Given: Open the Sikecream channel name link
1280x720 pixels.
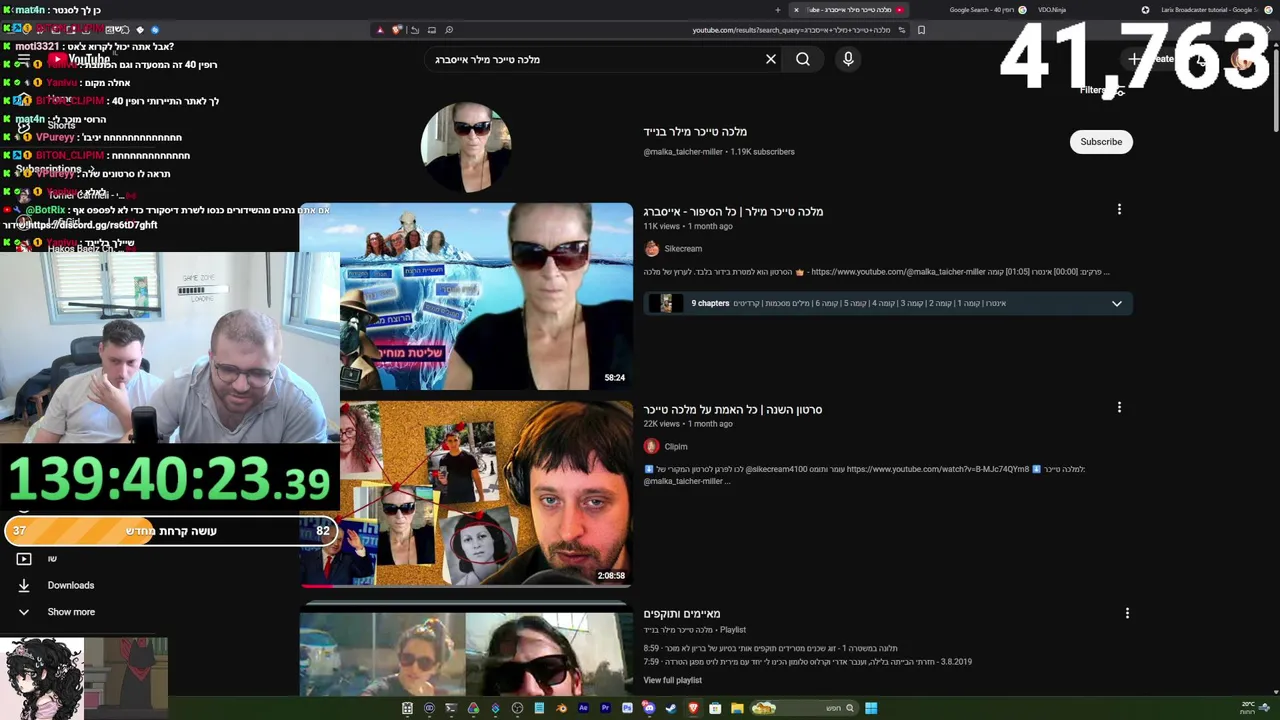Looking at the screenshot, I should click(683, 249).
